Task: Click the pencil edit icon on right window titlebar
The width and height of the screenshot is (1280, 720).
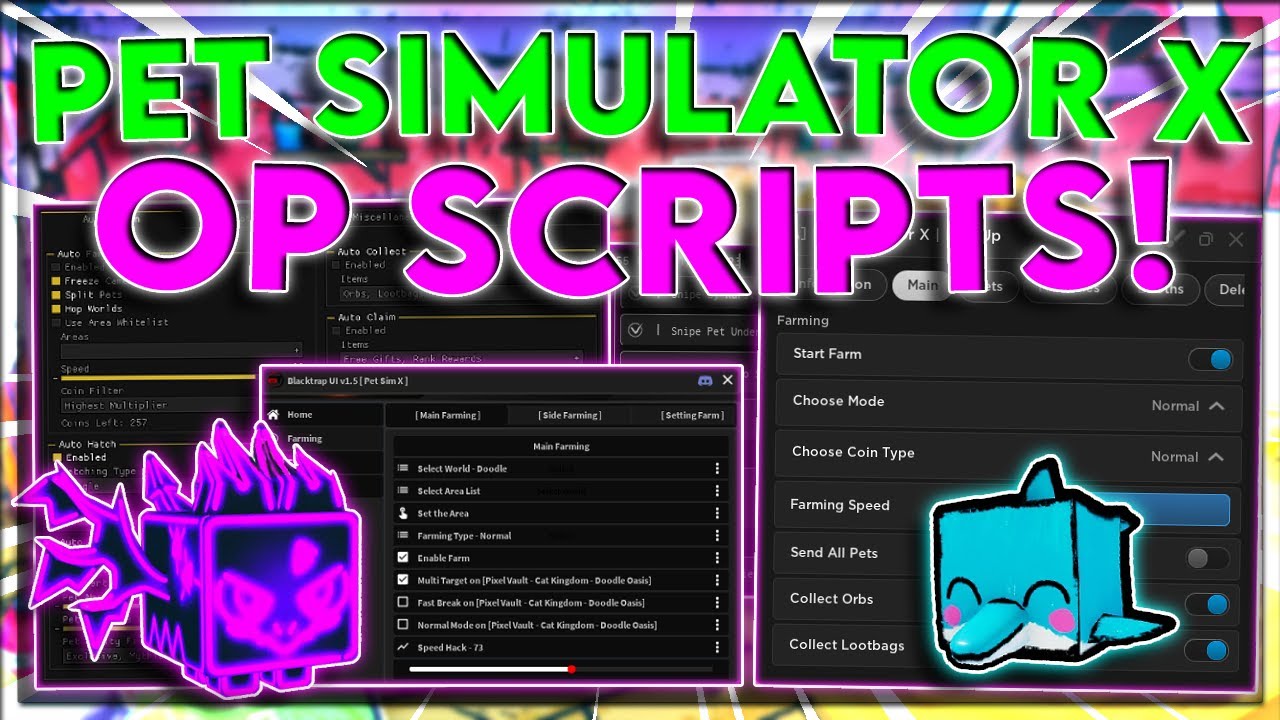Action: point(1179,238)
